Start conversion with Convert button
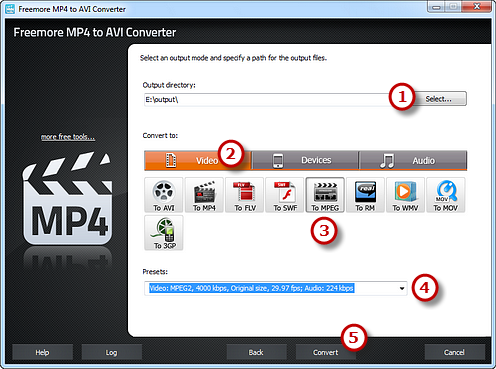The image size is (496, 369). [x=325, y=352]
